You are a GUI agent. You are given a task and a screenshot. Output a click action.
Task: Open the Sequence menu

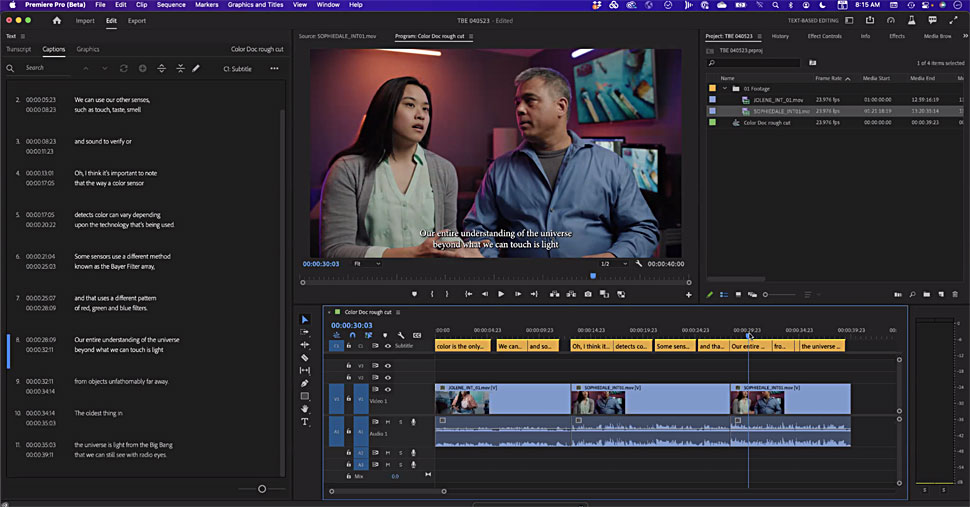[171, 5]
